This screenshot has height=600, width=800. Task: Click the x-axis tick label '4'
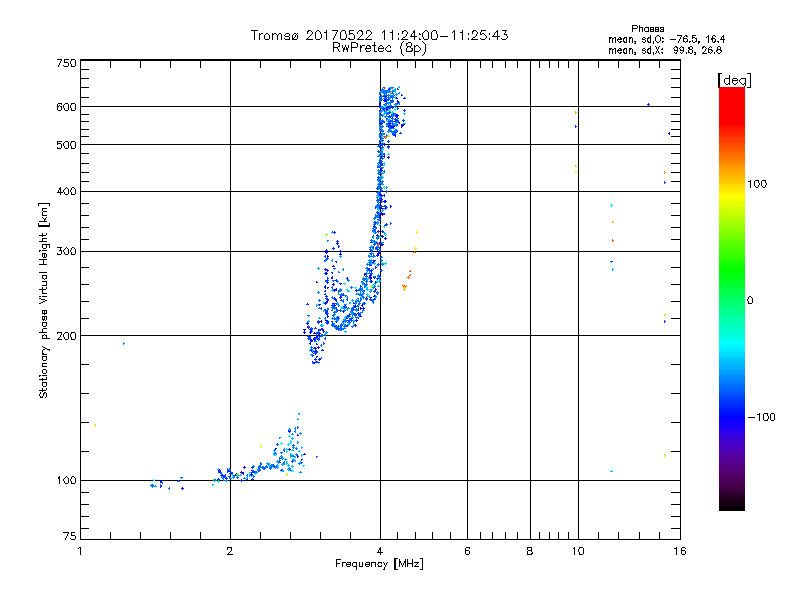point(380,551)
